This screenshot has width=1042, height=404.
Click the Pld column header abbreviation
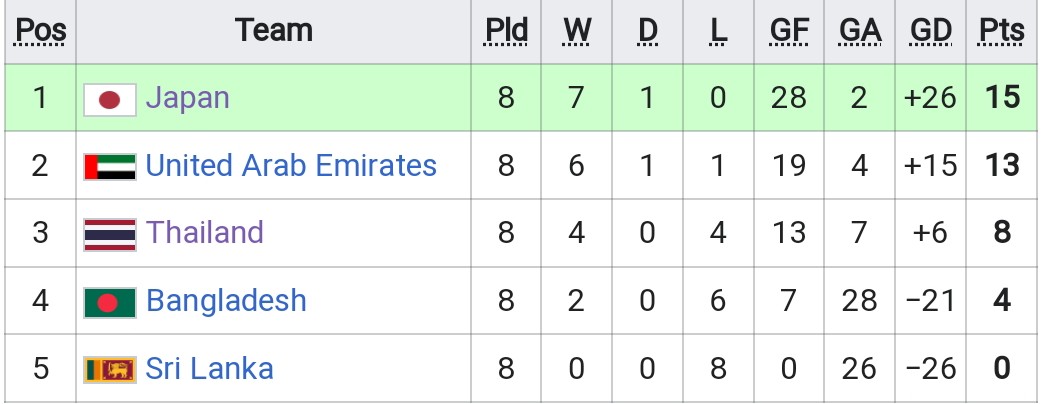(506, 31)
